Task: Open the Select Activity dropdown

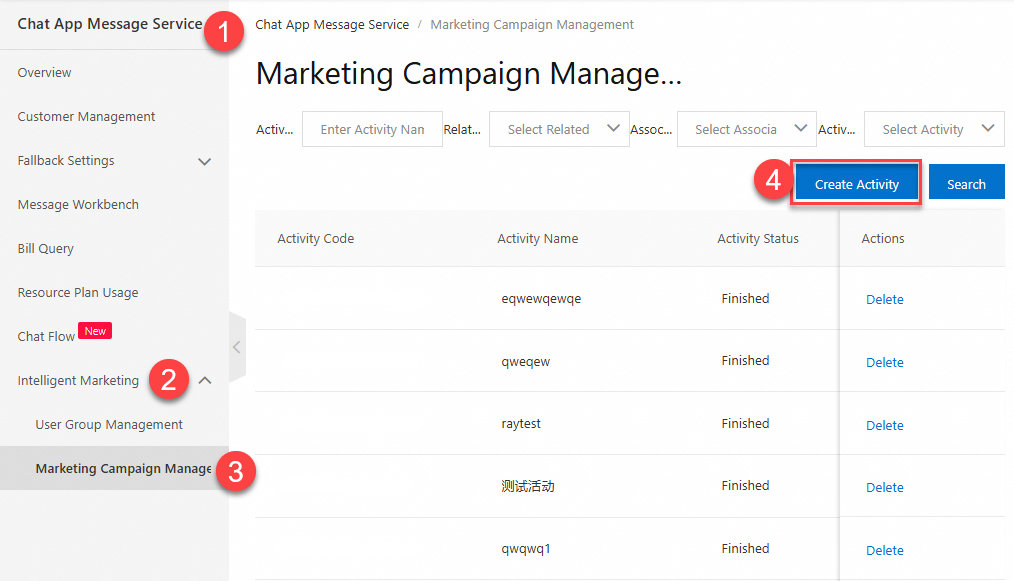Action: pos(934,129)
